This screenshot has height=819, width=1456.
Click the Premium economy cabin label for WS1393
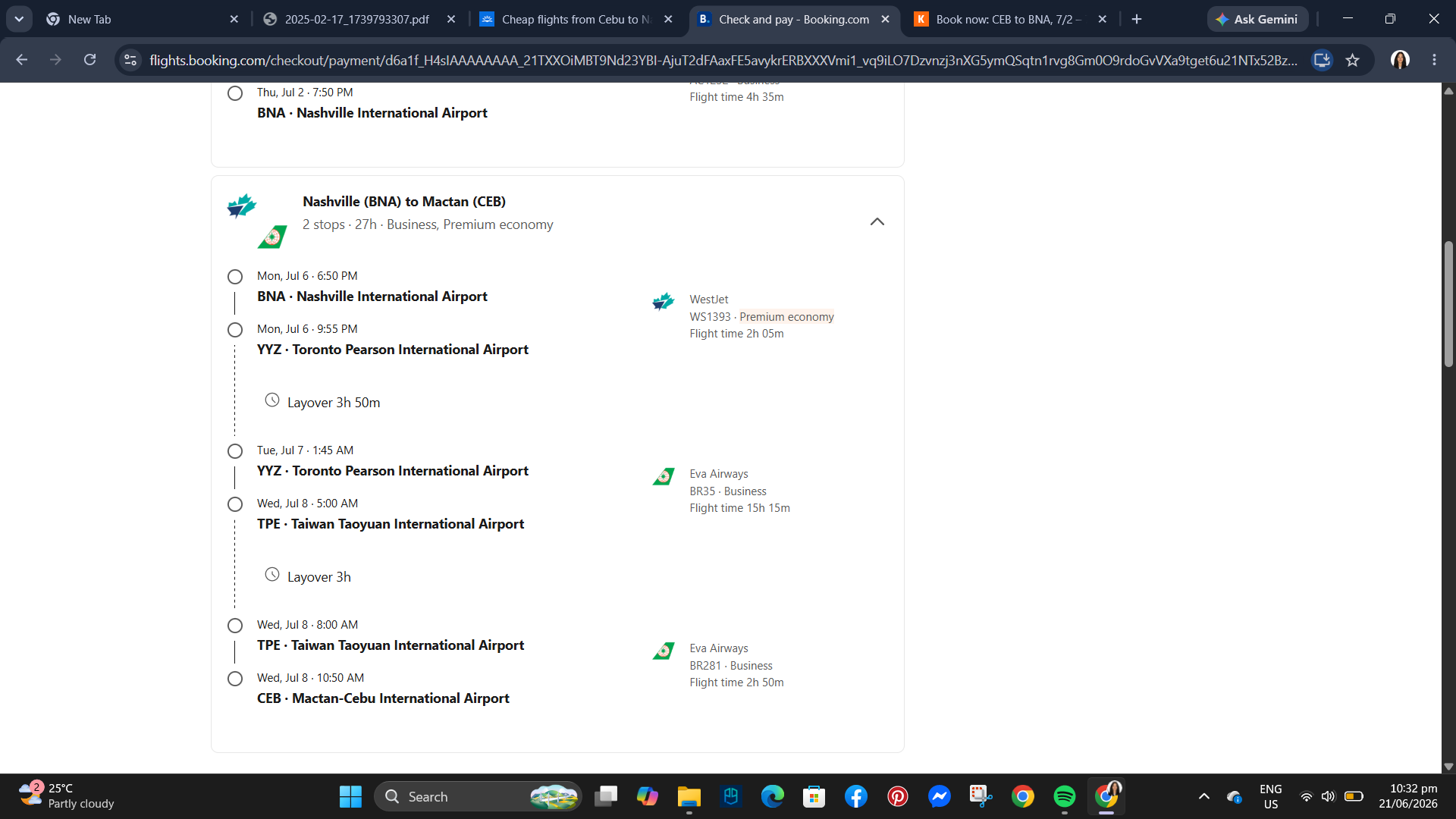(x=786, y=317)
